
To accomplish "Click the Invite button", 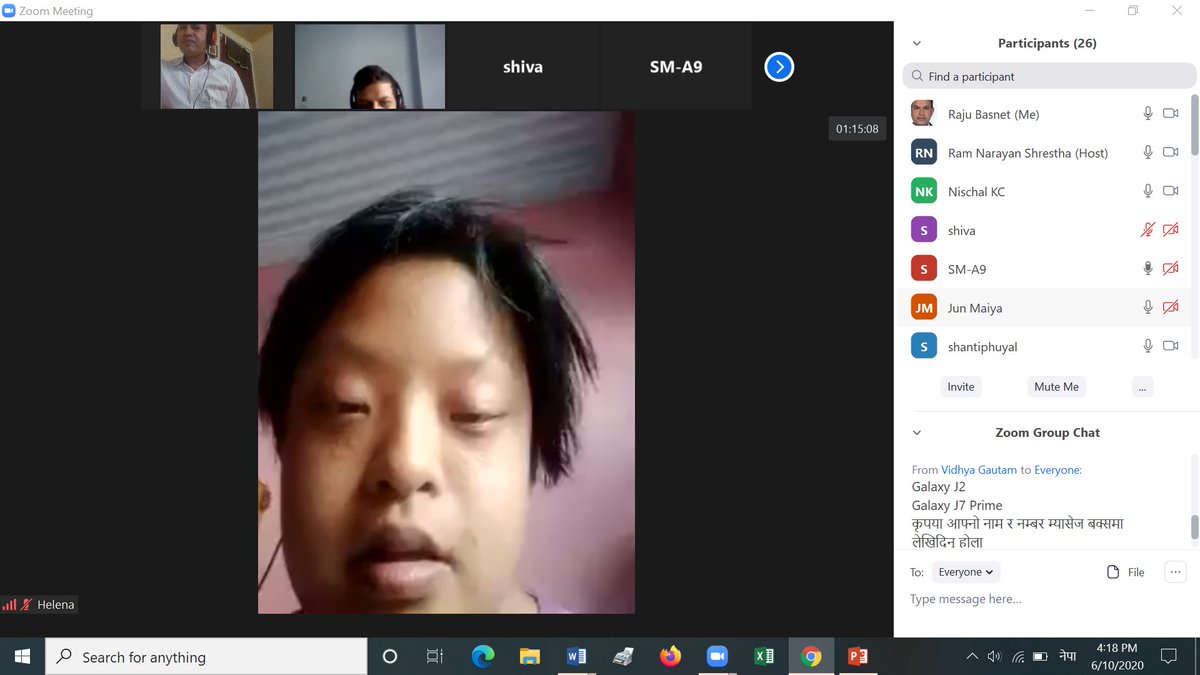I will [961, 387].
